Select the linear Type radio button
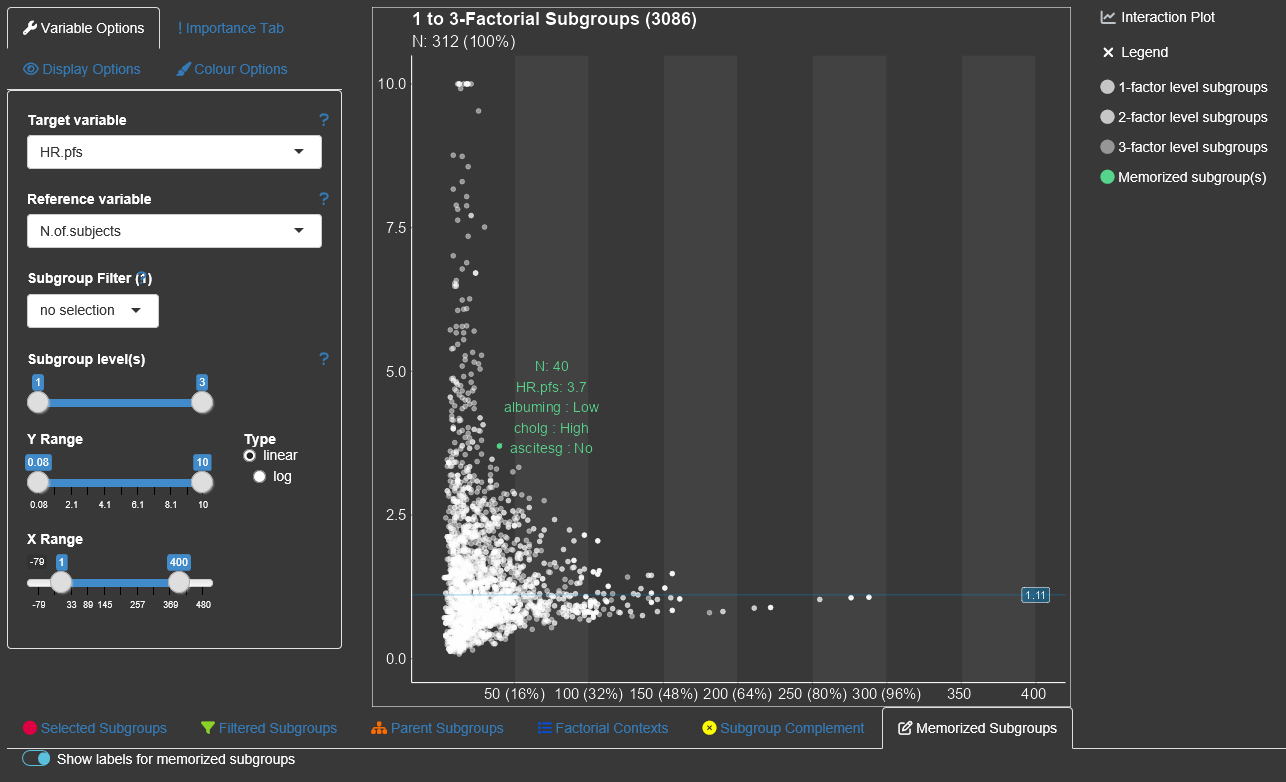Screen dimensions: 1286x782 tap(250, 455)
